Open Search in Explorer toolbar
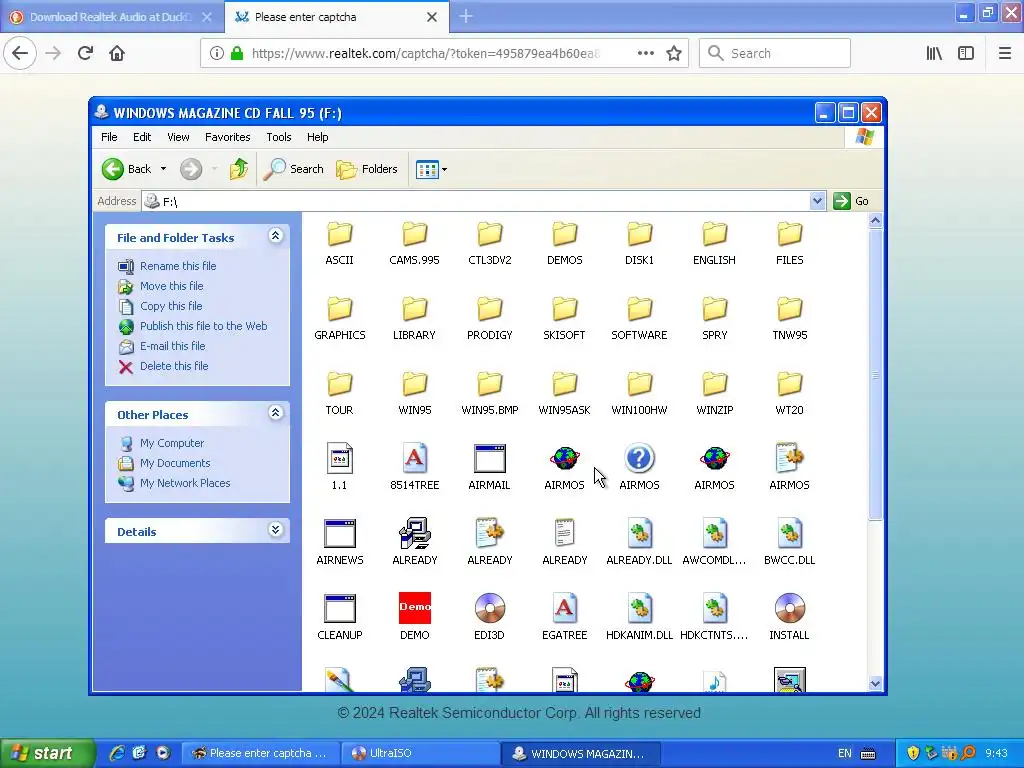1024x768 pixels. coord(294,169)
